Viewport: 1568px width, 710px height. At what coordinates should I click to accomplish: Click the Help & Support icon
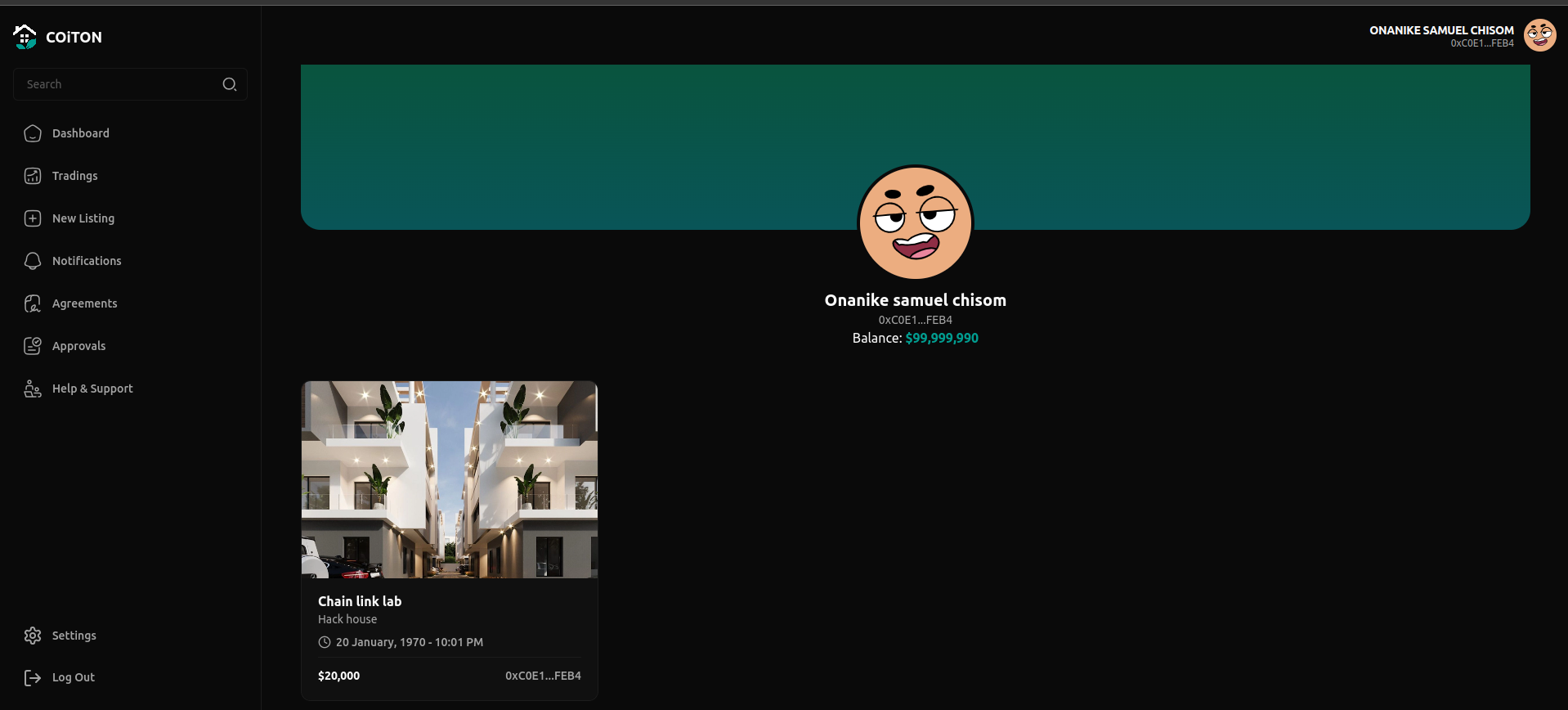33,389
